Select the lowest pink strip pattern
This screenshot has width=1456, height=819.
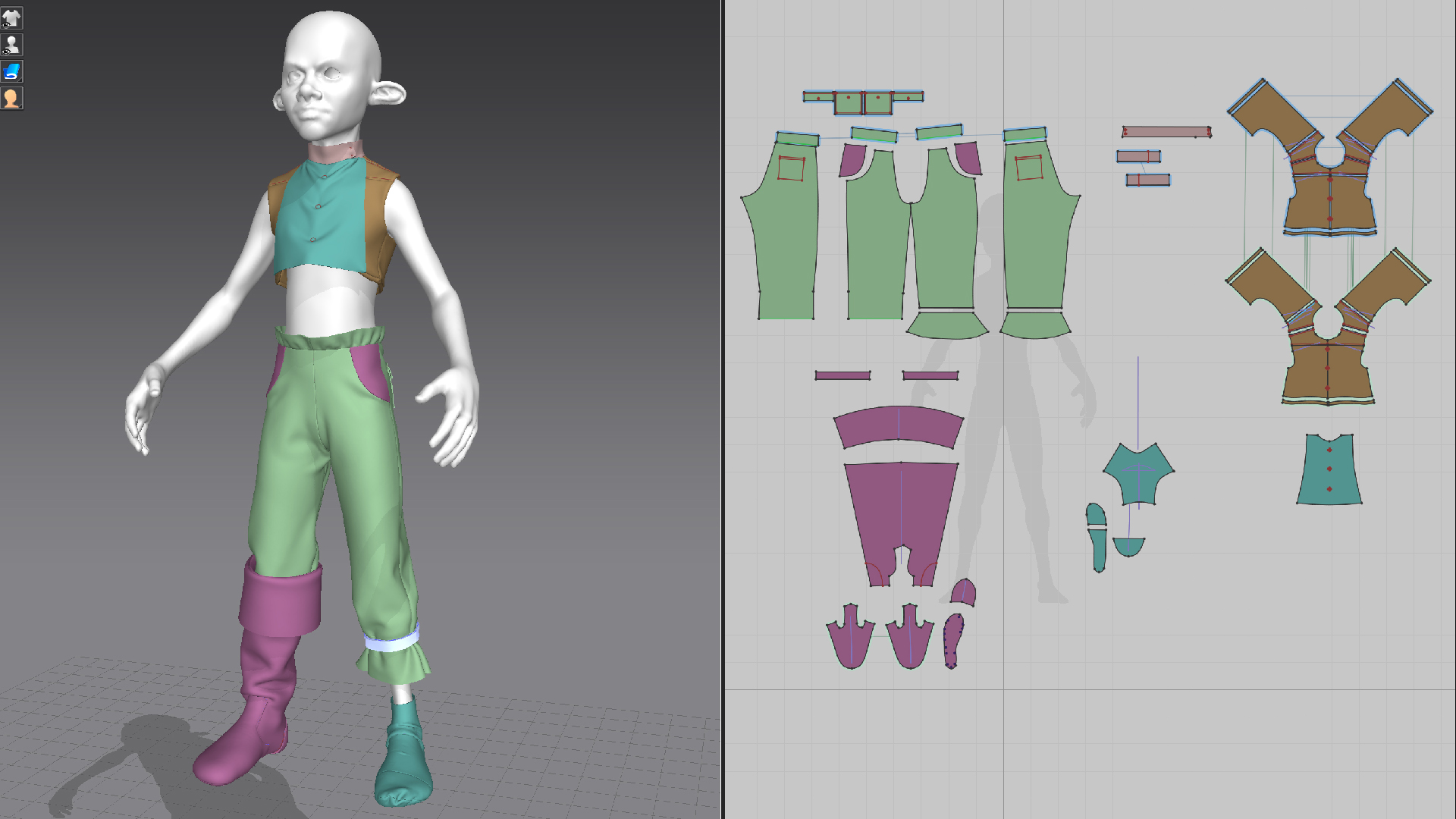tap(1148, 180)
